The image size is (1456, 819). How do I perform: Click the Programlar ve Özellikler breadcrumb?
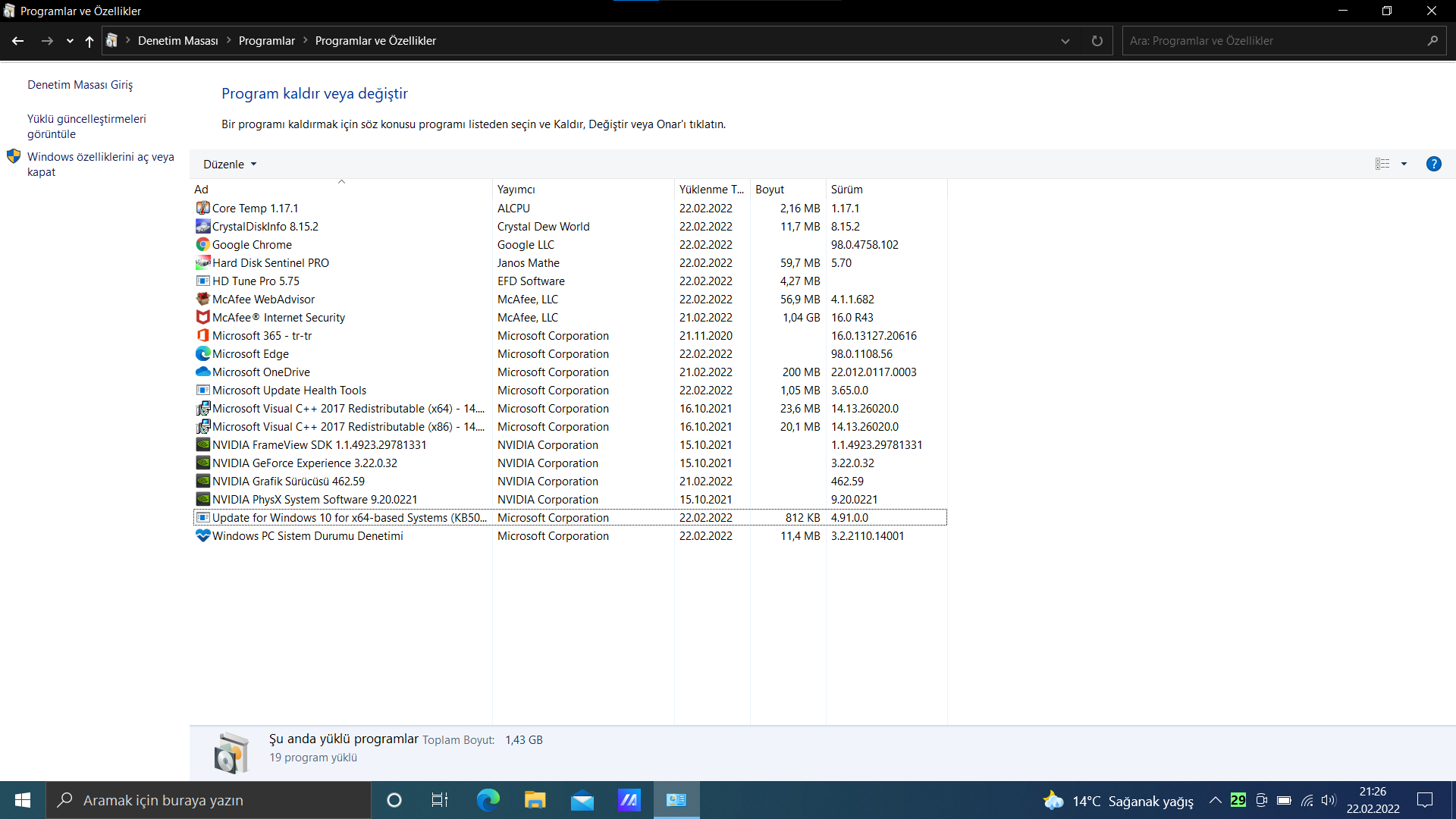pos(375,41)
